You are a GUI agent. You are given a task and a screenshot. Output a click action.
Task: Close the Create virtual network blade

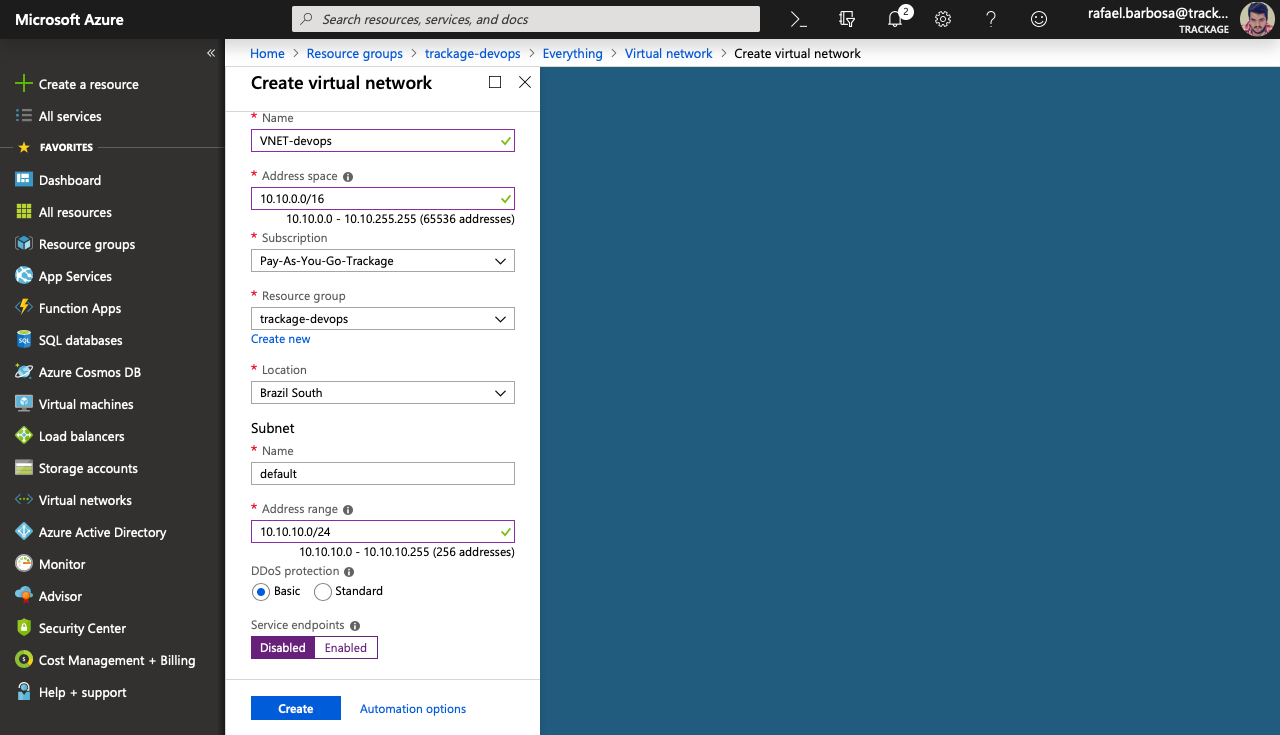(x=525, y=82)
